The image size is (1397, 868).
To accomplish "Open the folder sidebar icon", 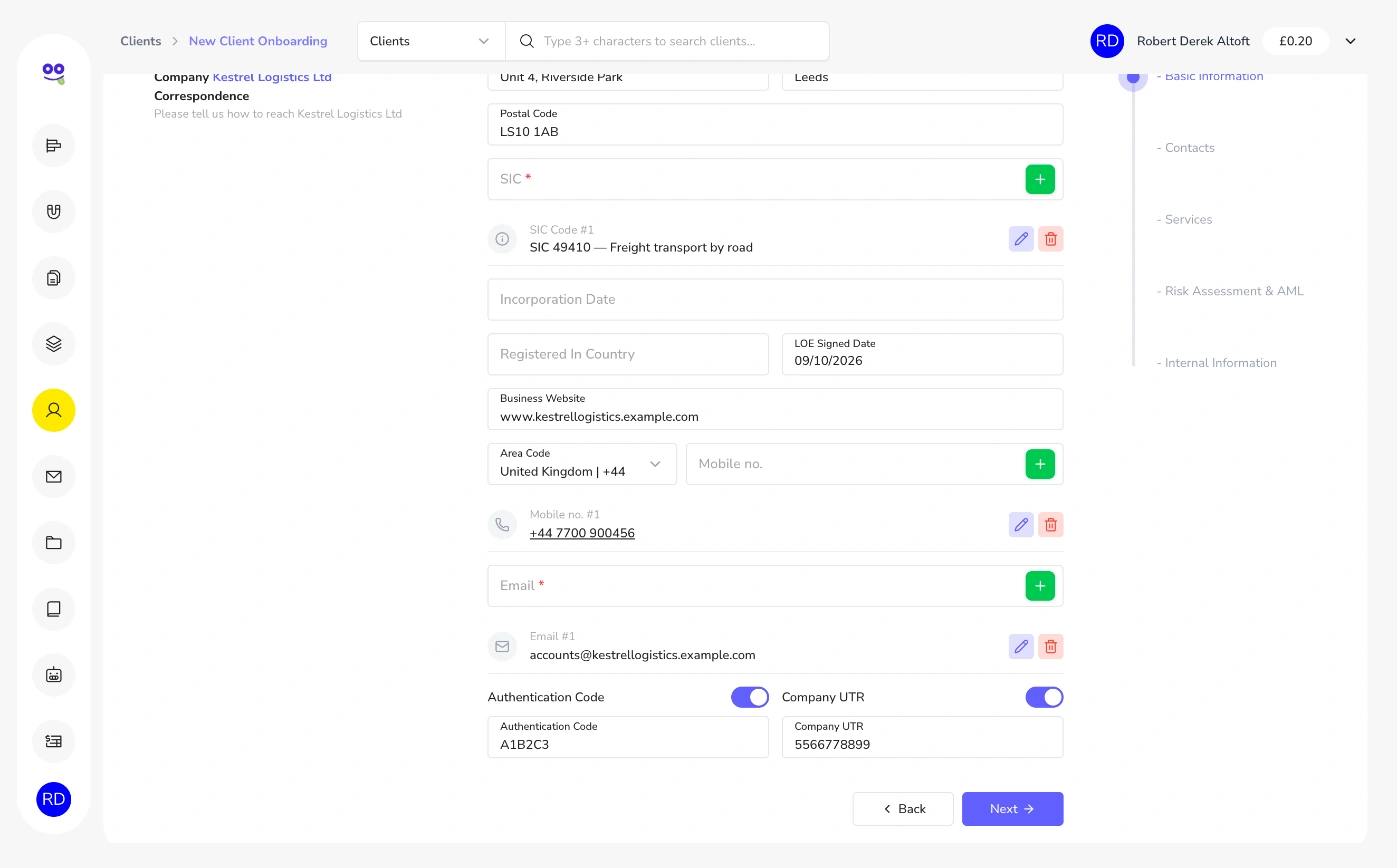I will click(54, 542).
